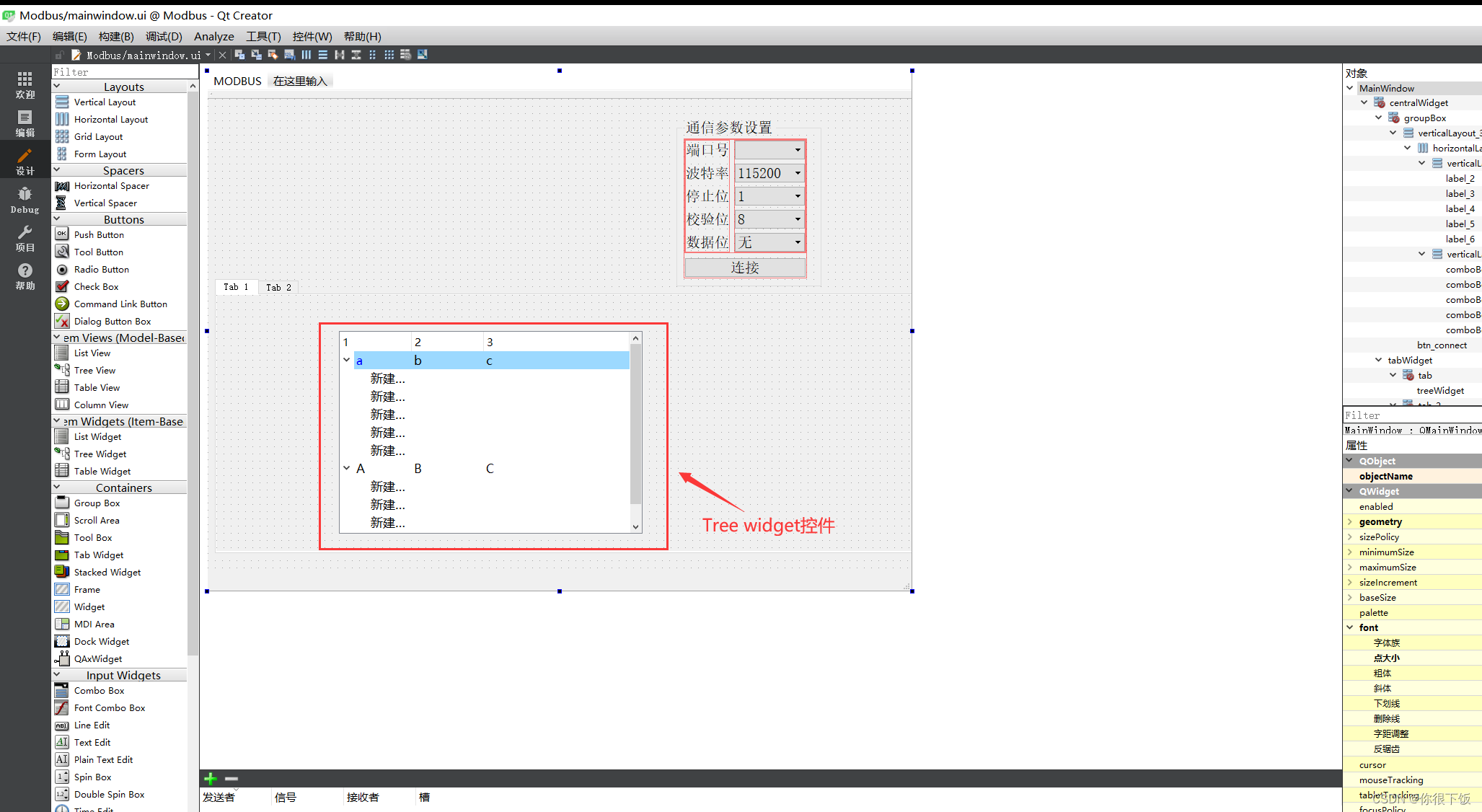Open Debug mode in the left sidebar
Screen dimensions: 1482x812
25,200
